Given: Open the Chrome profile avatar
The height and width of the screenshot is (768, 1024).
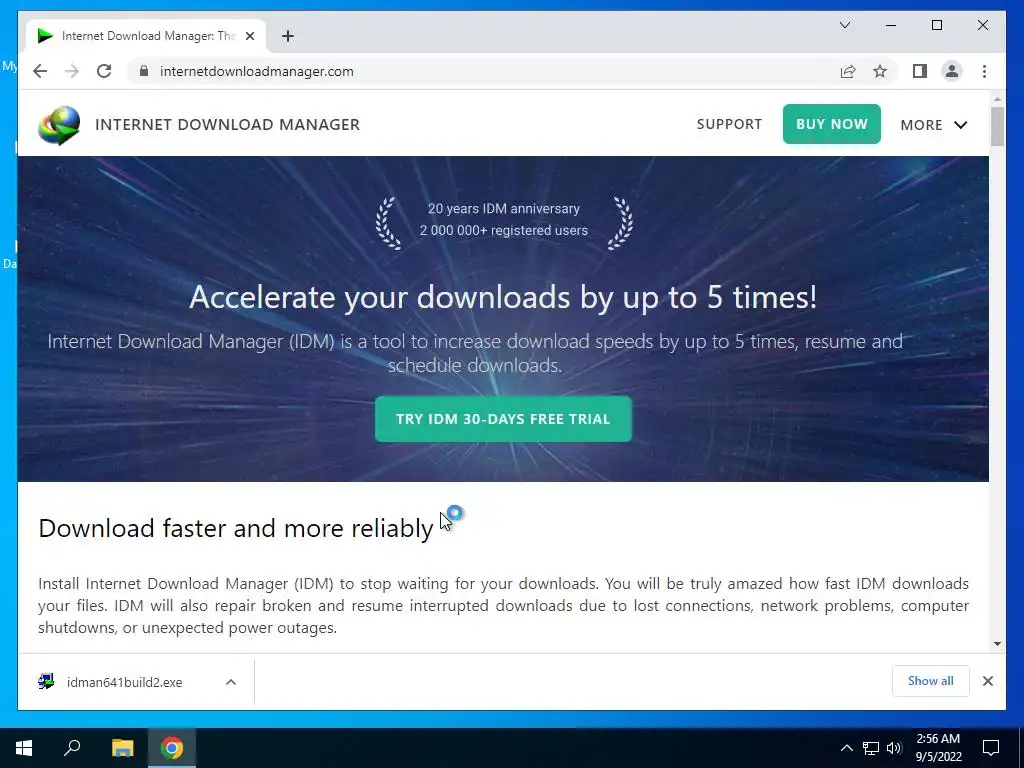Looking at the screenshot, I should 952,71.
